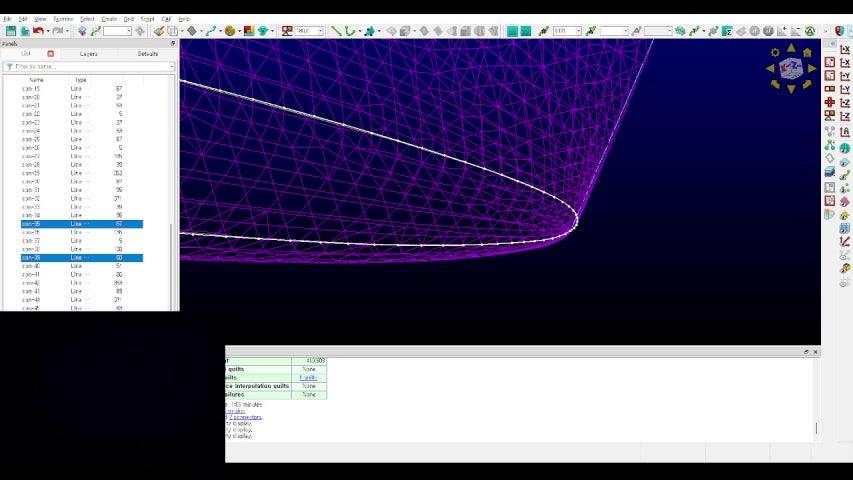
Task: Click the funnel filter icon in Panels
Action: point(9,67)
